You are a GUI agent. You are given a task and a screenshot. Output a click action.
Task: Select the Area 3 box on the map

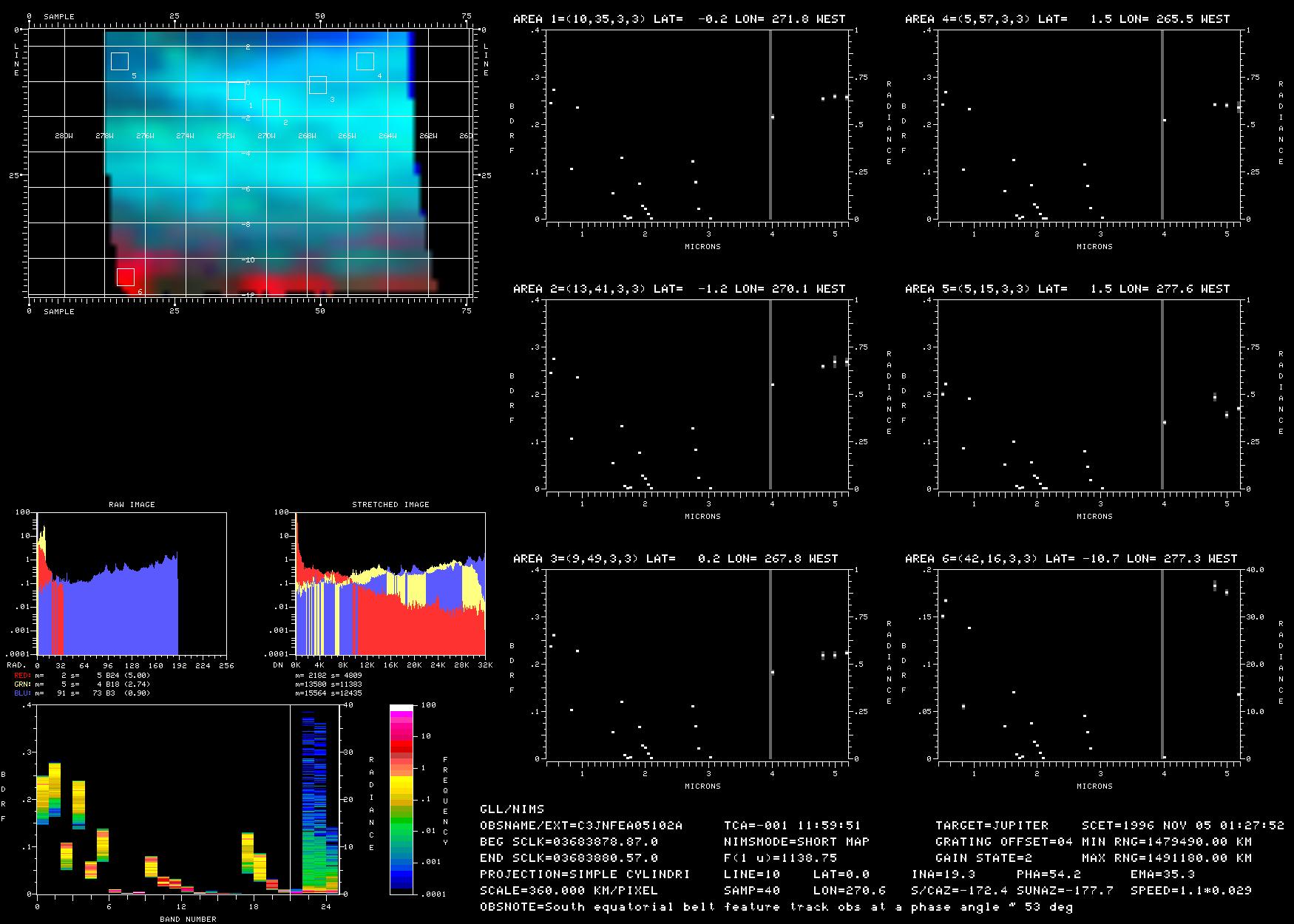click(x=317, y=85)
